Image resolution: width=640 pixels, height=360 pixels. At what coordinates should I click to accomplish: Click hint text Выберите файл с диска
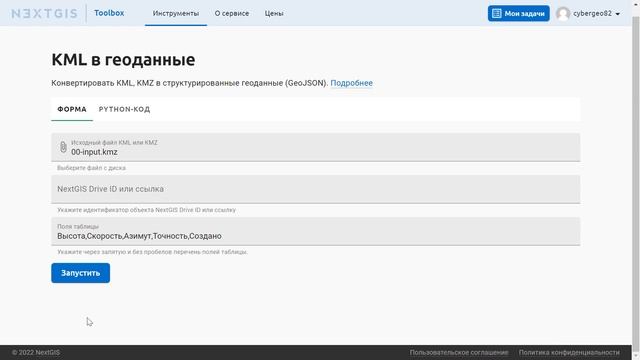coord(91,168)
